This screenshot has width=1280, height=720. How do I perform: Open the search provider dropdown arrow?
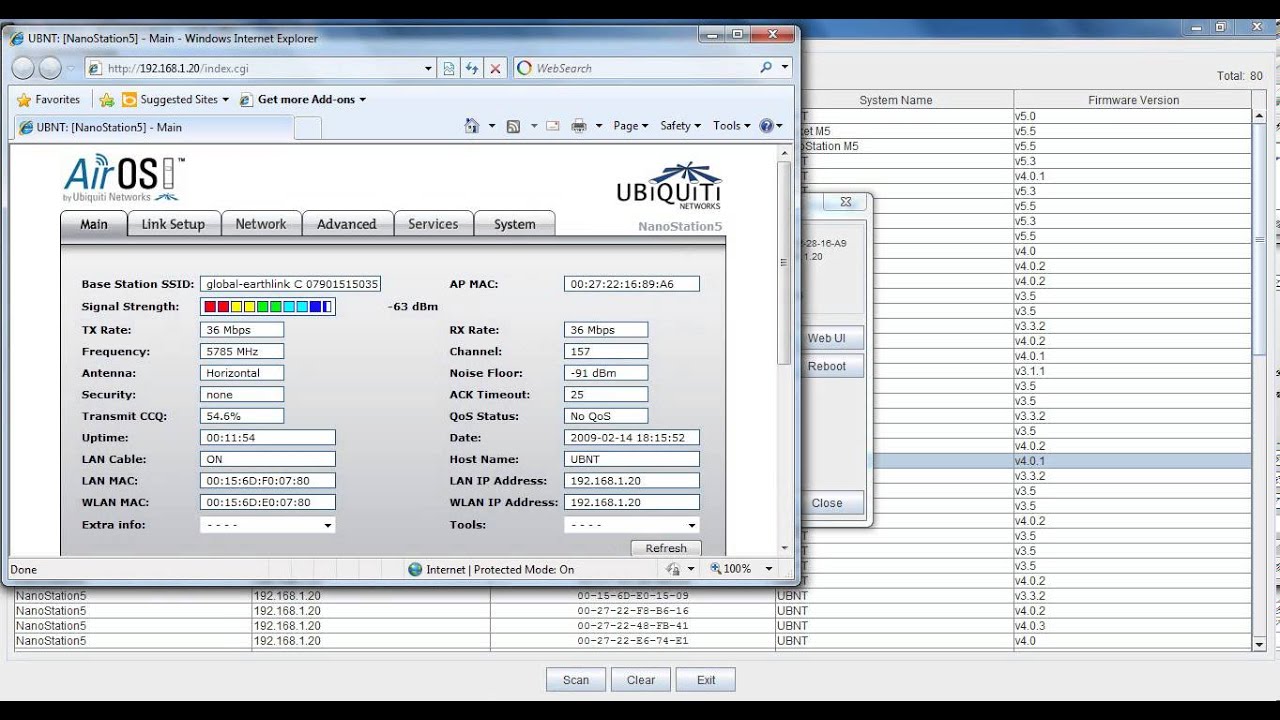coord(785,68)
